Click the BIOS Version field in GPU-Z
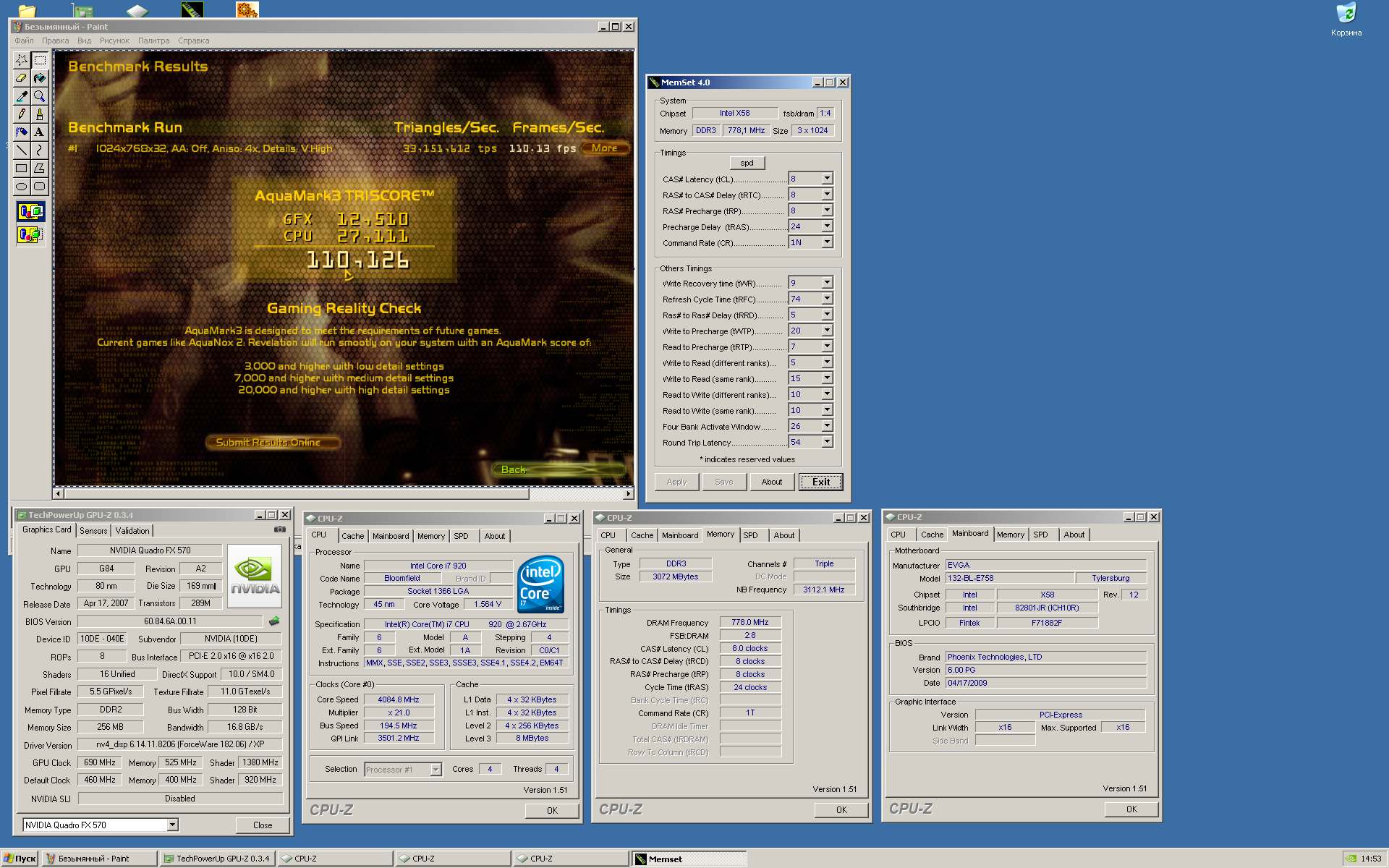The width and height of the screenshot is (1389, 868). pos(170,621)
